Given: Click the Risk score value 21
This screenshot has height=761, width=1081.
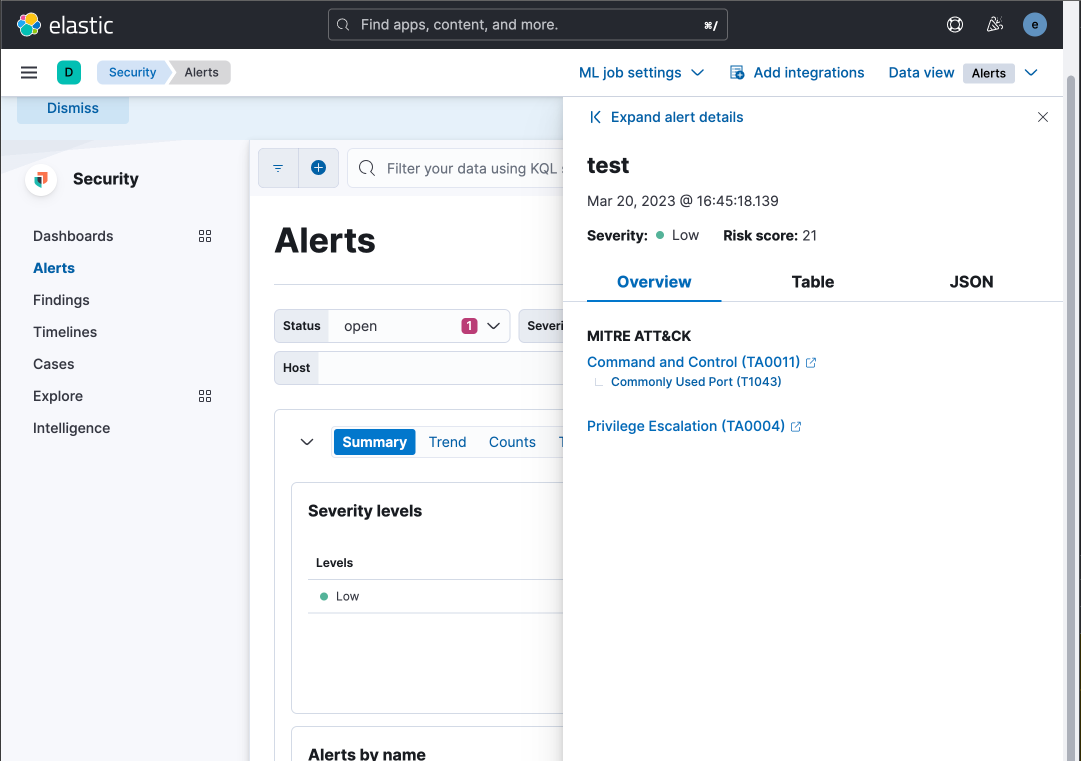Looking at the screenshot, I should click(809, 236).
